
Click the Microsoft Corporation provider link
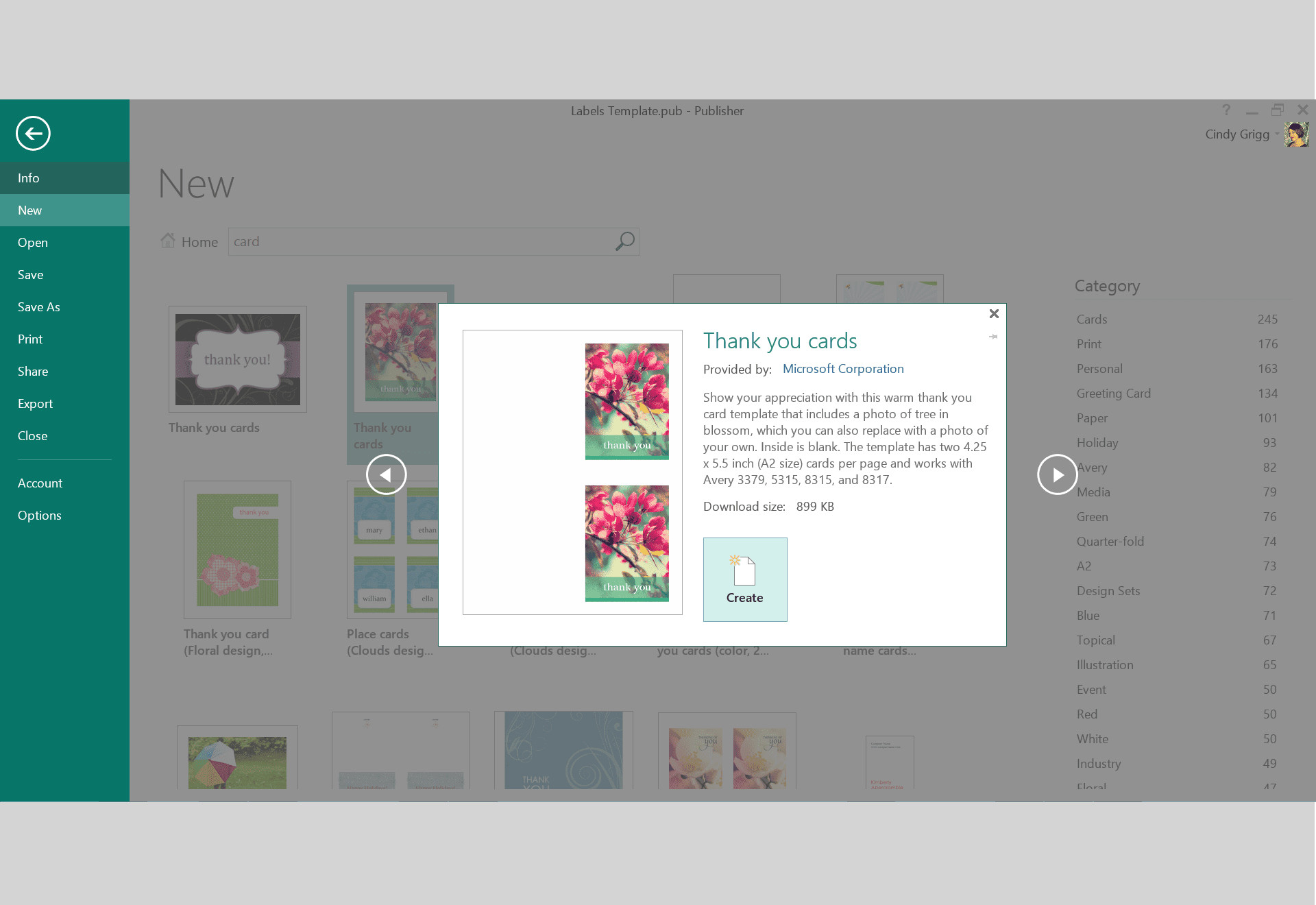coord(842,368)
